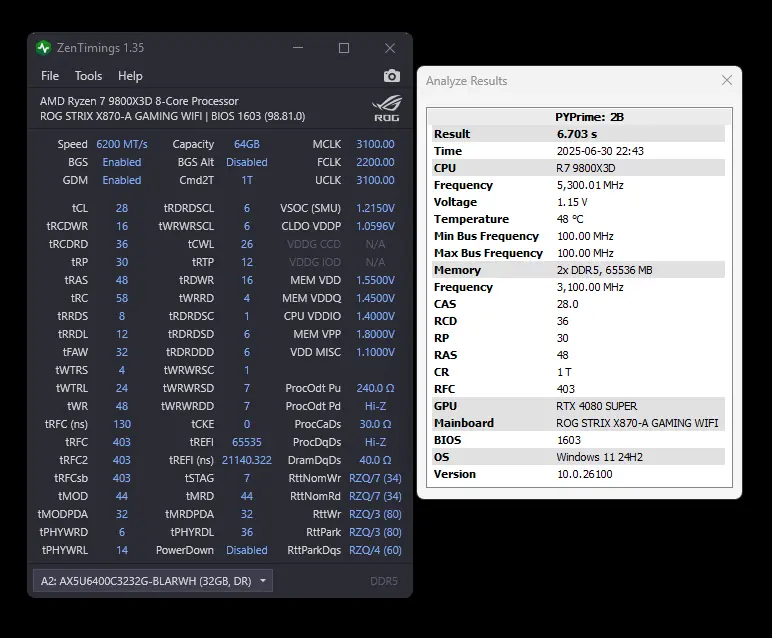
Task: Click the tFAW value 32
Action: (x=122, y=352)
